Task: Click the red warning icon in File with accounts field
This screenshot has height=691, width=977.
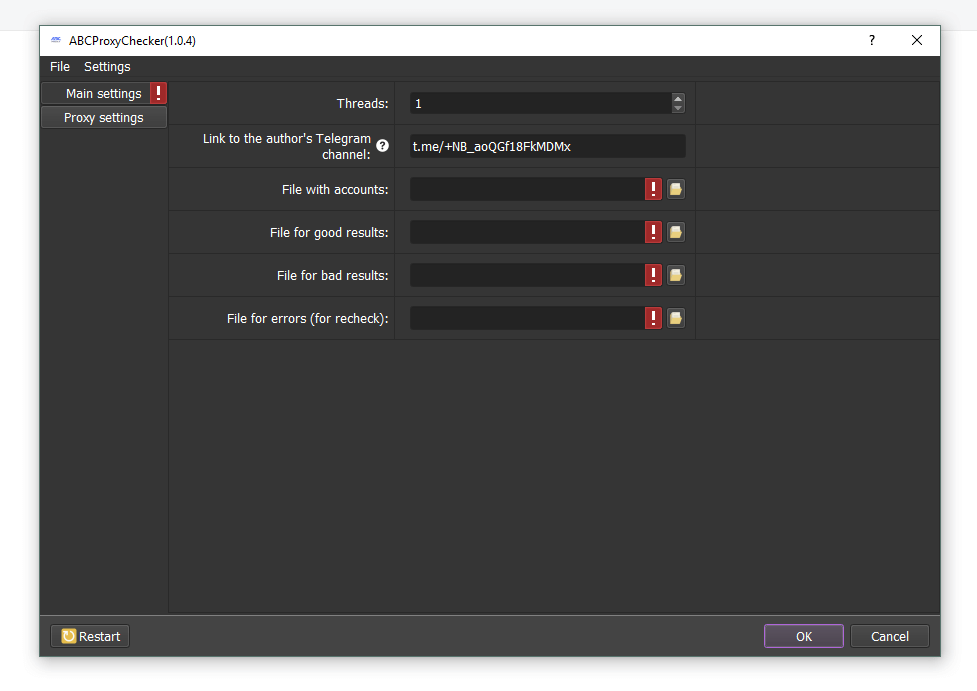Action: coord(652,189)
